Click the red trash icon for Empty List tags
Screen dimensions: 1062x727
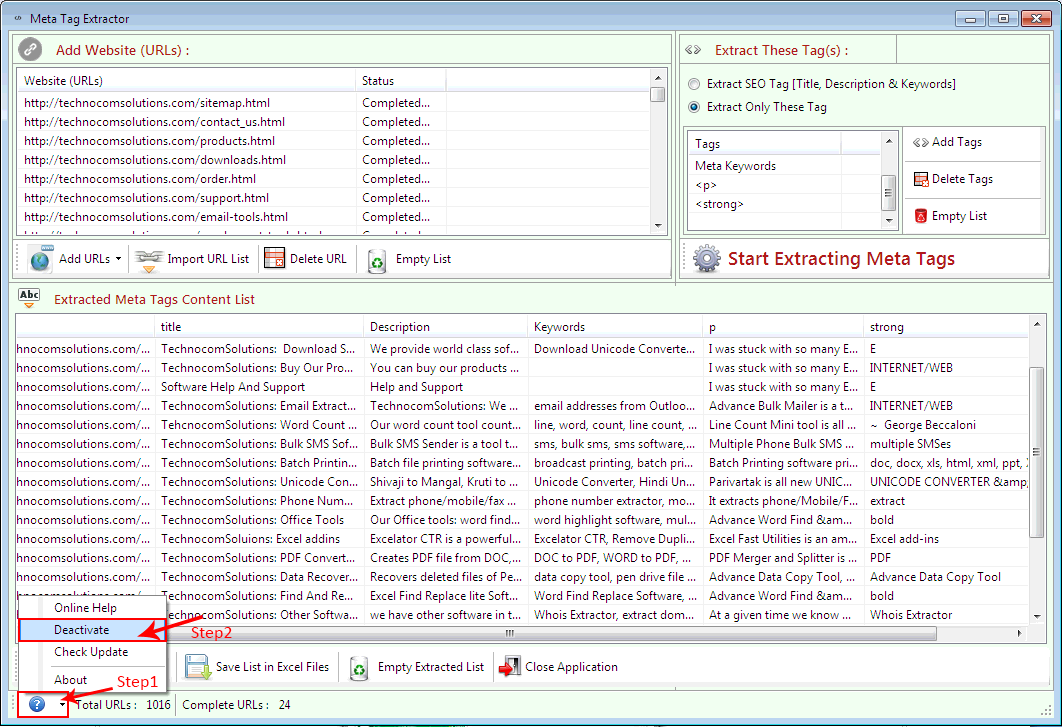pos(920,216)
